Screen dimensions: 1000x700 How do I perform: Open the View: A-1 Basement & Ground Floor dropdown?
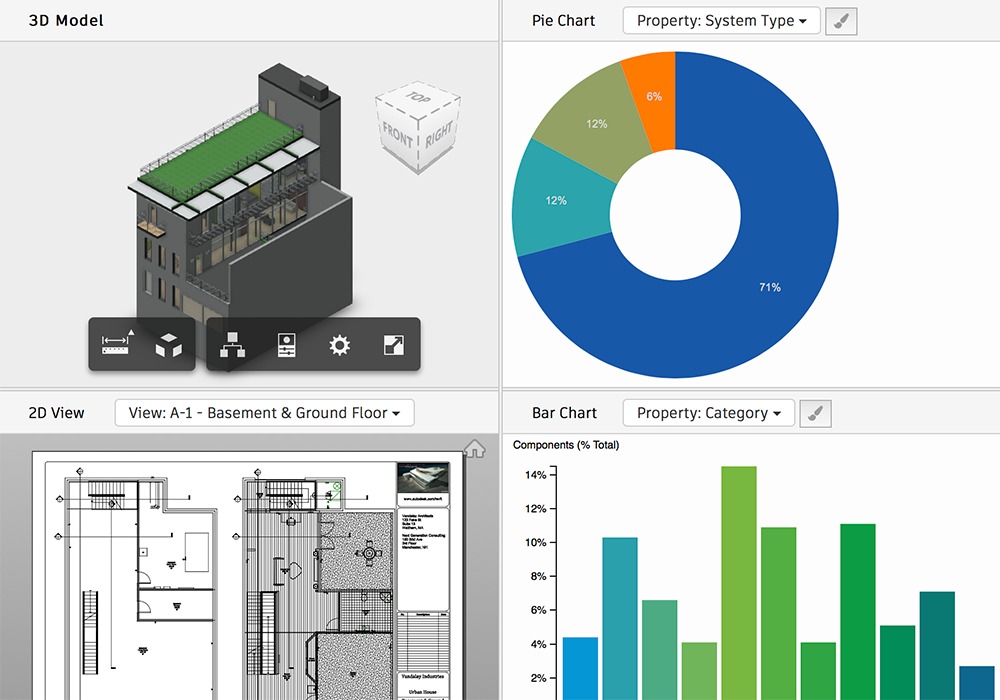(x=264, y=412)
